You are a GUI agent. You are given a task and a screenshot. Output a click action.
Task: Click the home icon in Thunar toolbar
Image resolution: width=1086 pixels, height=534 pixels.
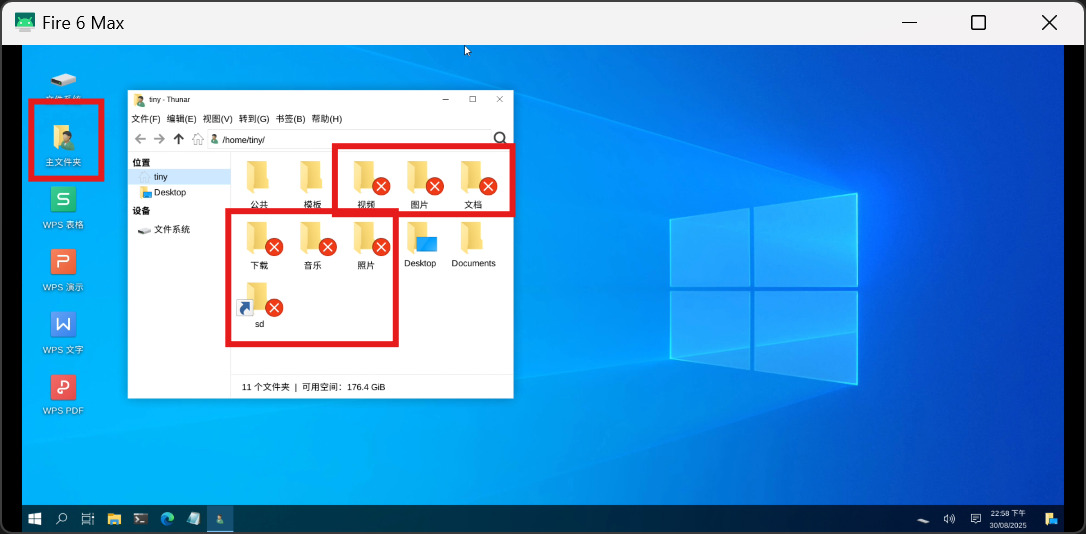point(198,139)
